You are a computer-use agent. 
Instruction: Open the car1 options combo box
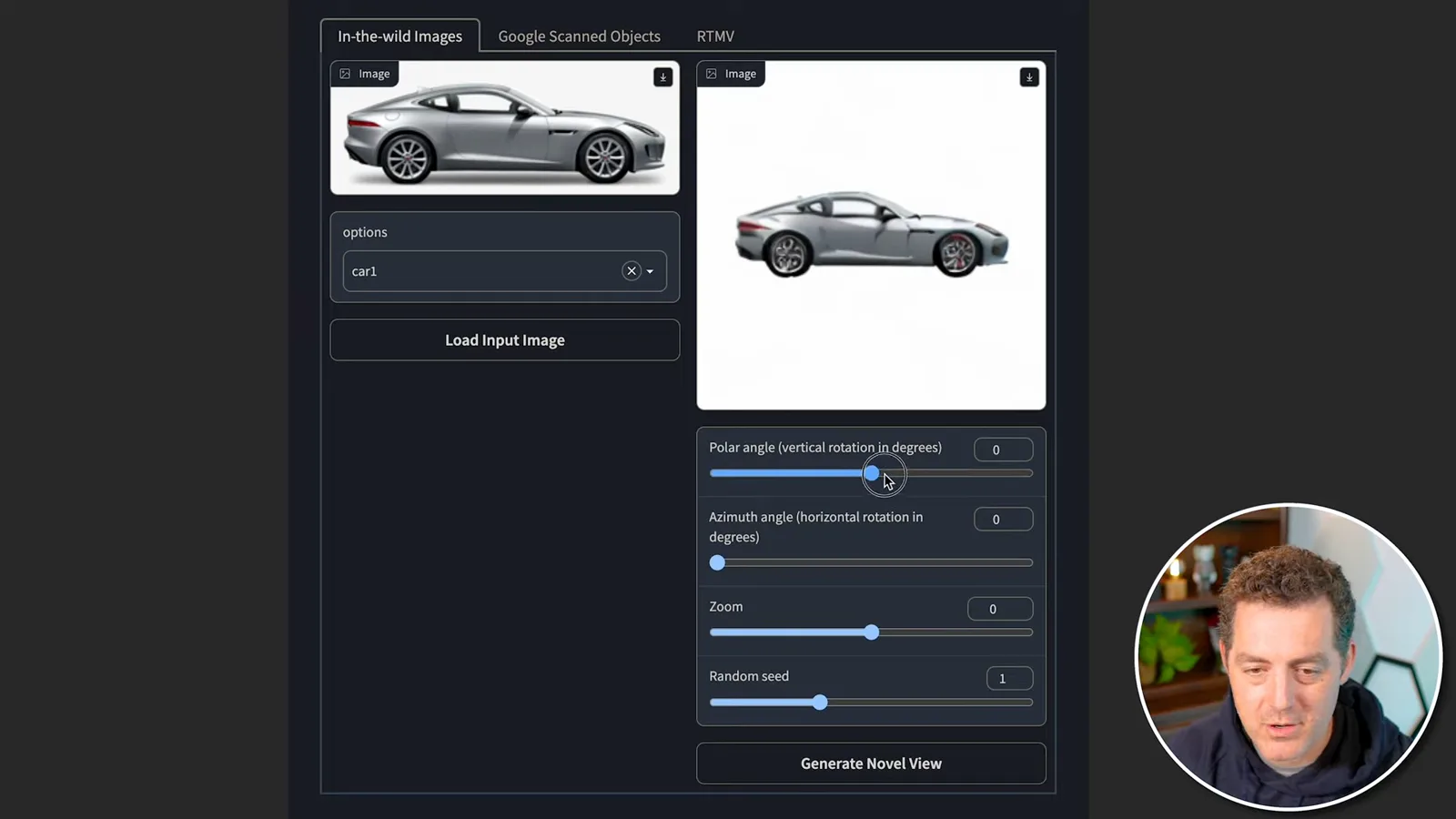click(504, 271)
